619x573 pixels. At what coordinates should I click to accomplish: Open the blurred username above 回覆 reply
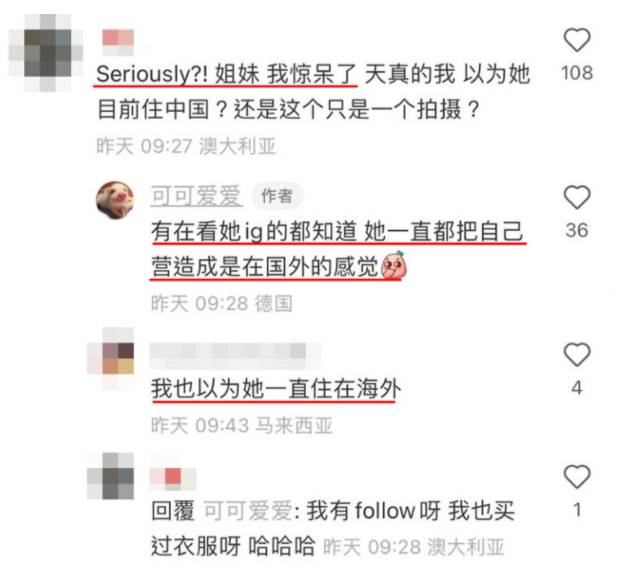point(173,479)
